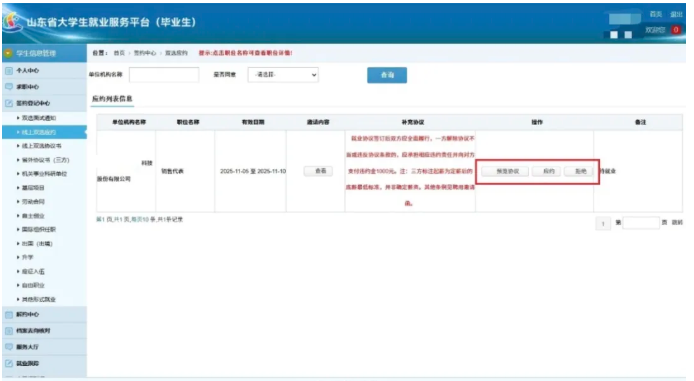Click the 备注 column header
The height and width of the screenshot is (381, 694).
point(640,122)
